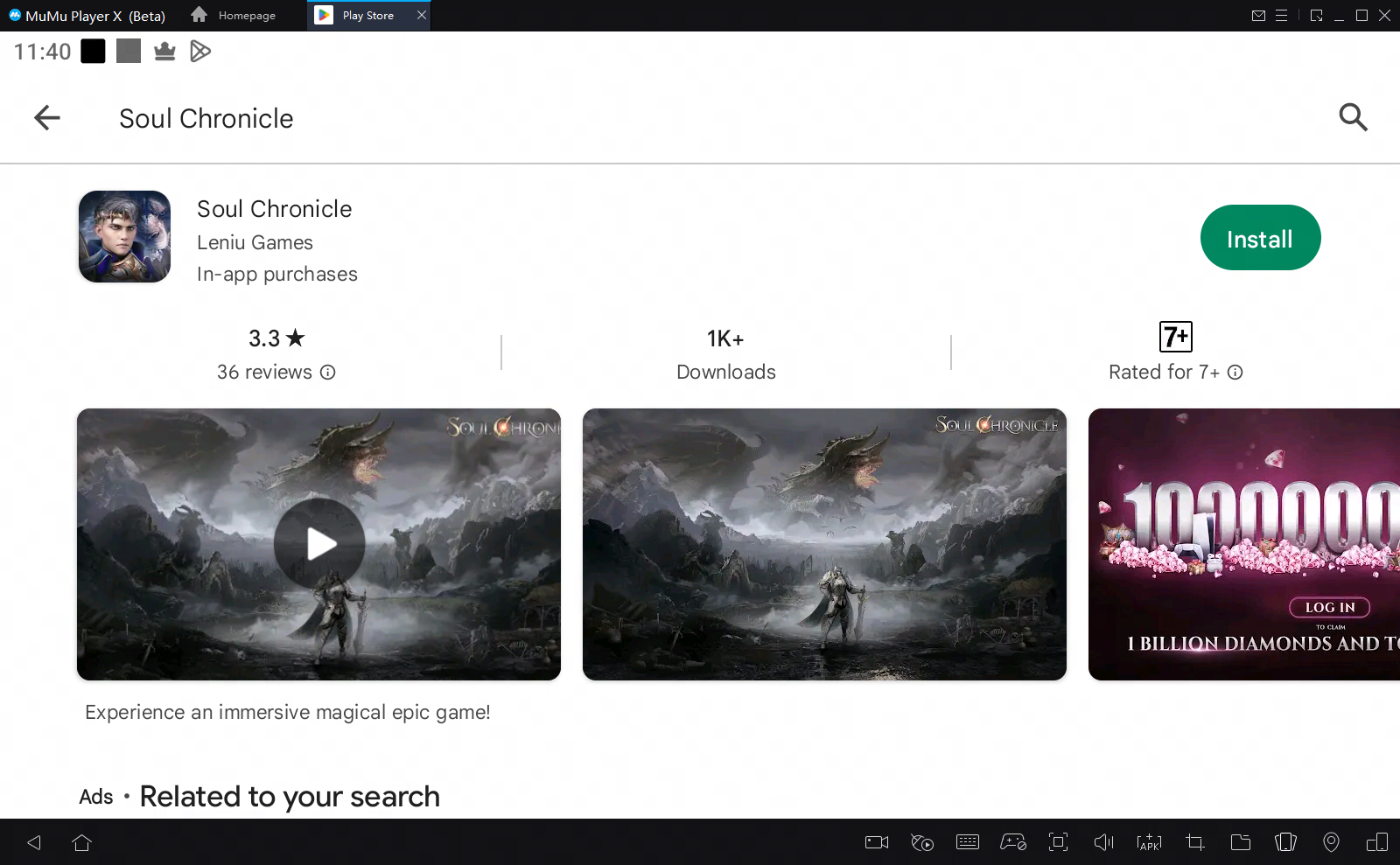
Task: Click the In-app purchases label
Action: pos(277,274)
